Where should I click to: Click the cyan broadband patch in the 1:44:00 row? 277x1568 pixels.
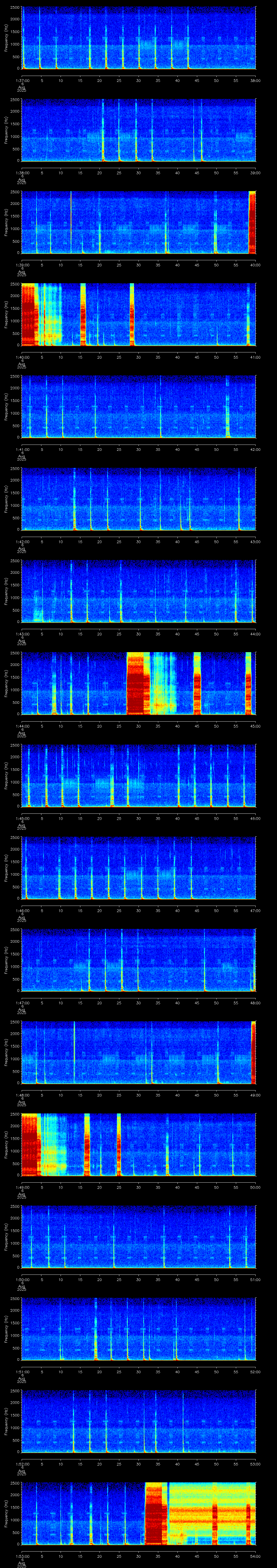click(163, 683)
